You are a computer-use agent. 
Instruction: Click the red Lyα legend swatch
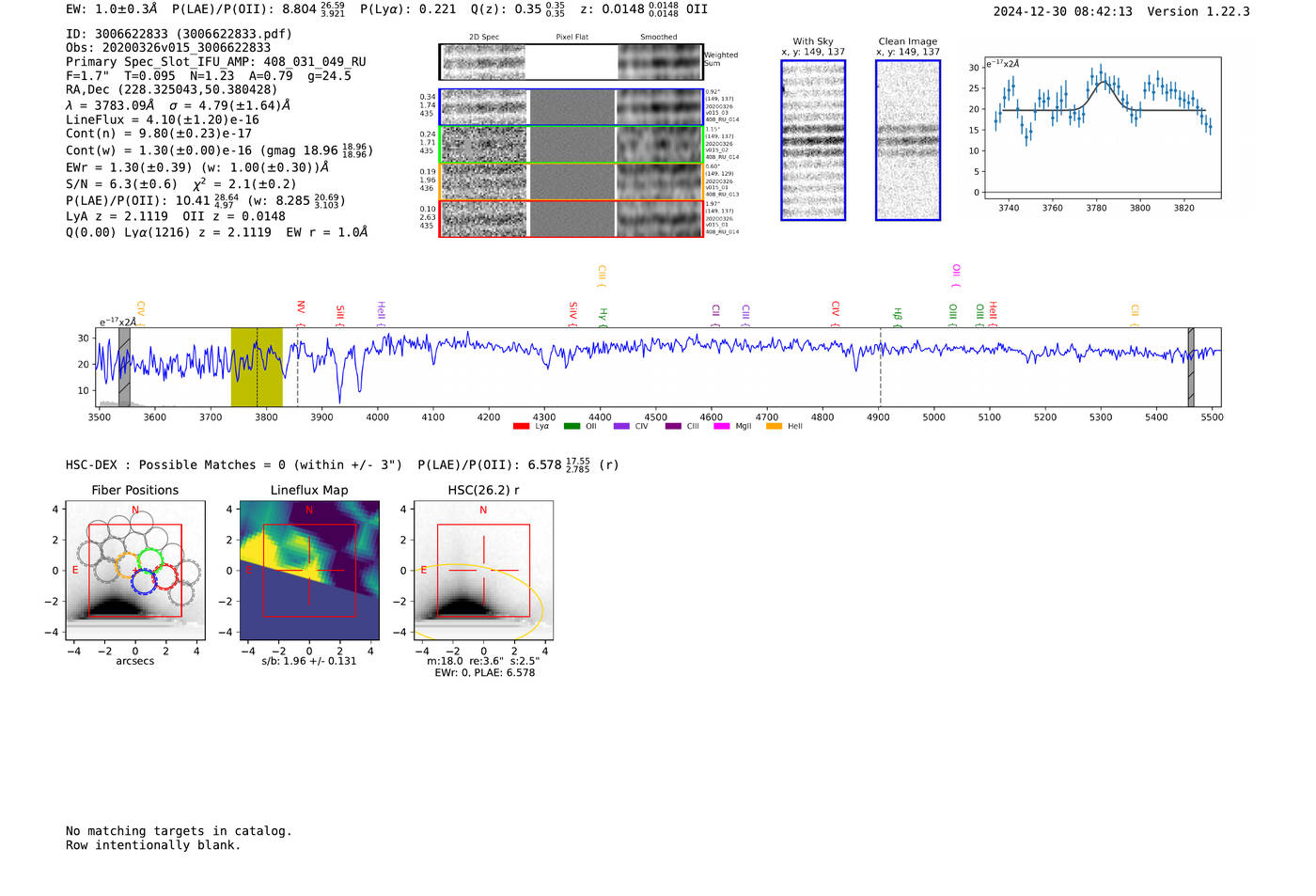[x=521, y=427]
